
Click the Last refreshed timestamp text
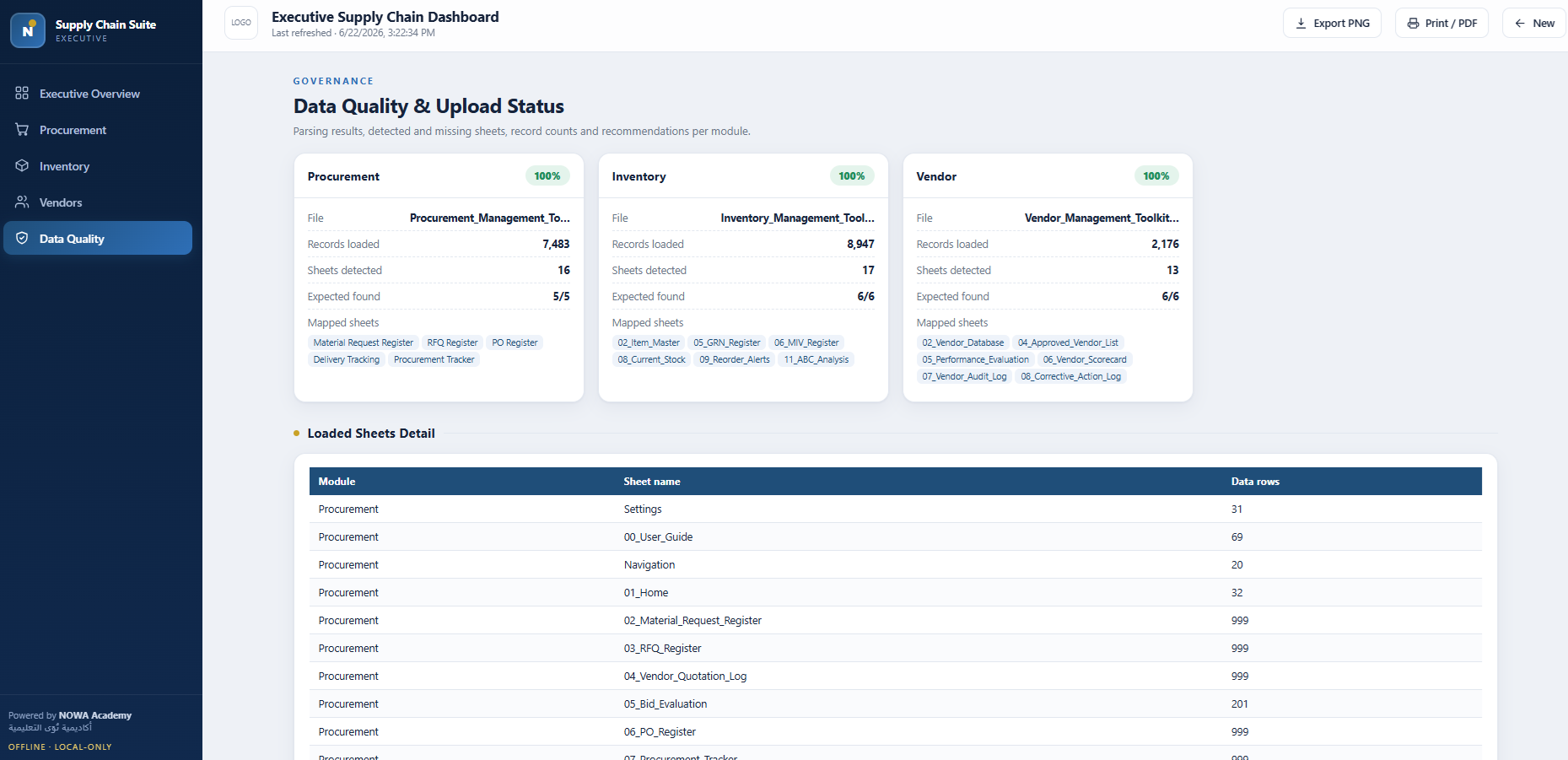coord(353,33)
